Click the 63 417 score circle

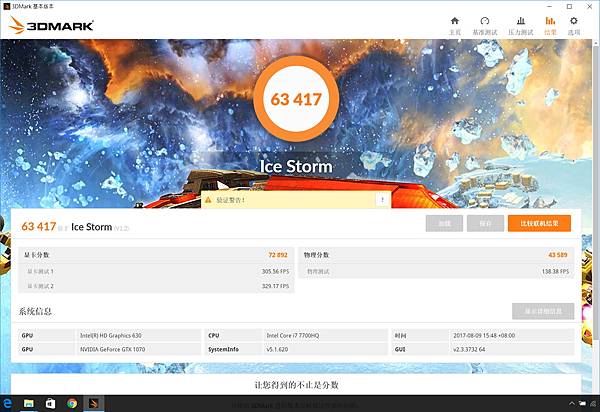coord(296,99)
